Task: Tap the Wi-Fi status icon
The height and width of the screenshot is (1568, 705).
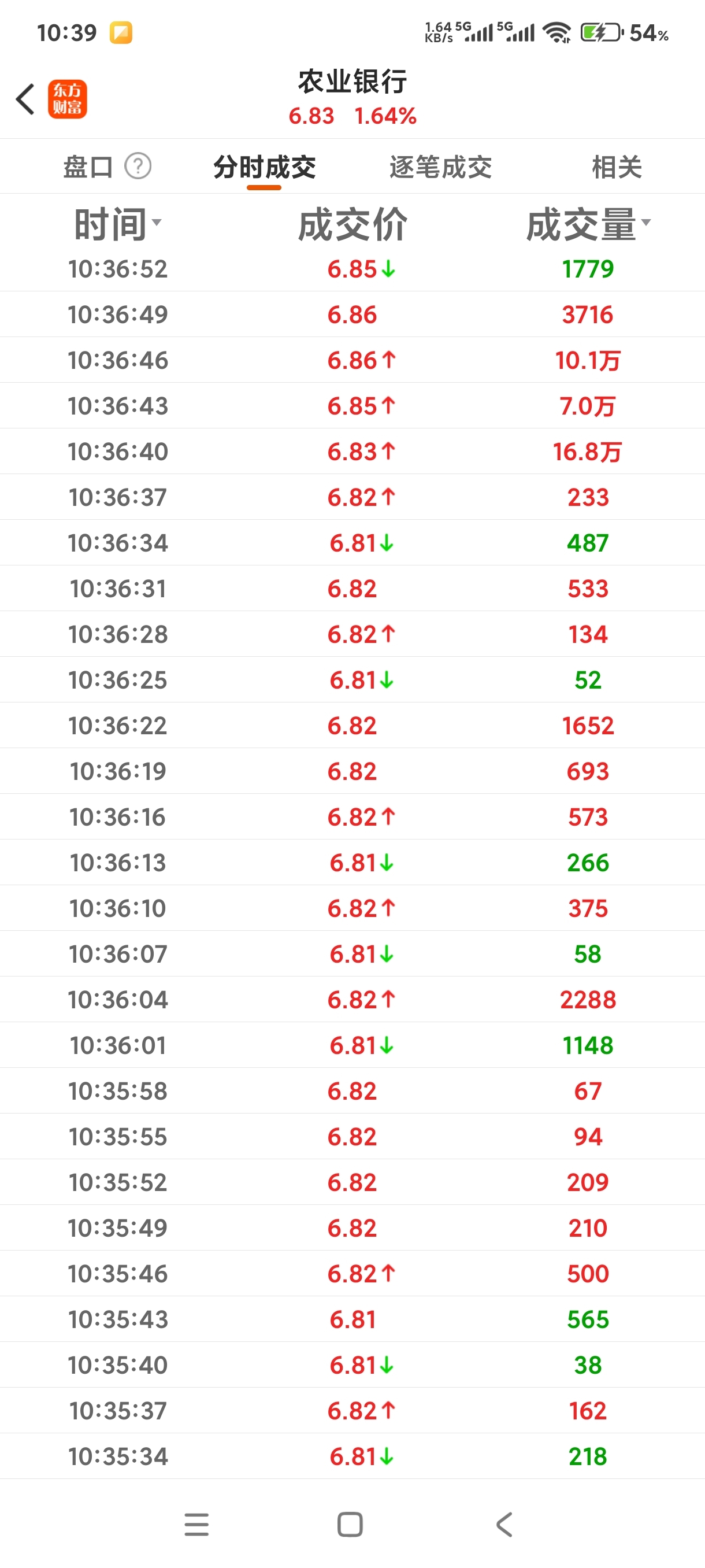Action: pyautogui.click(x=556, y=32)
